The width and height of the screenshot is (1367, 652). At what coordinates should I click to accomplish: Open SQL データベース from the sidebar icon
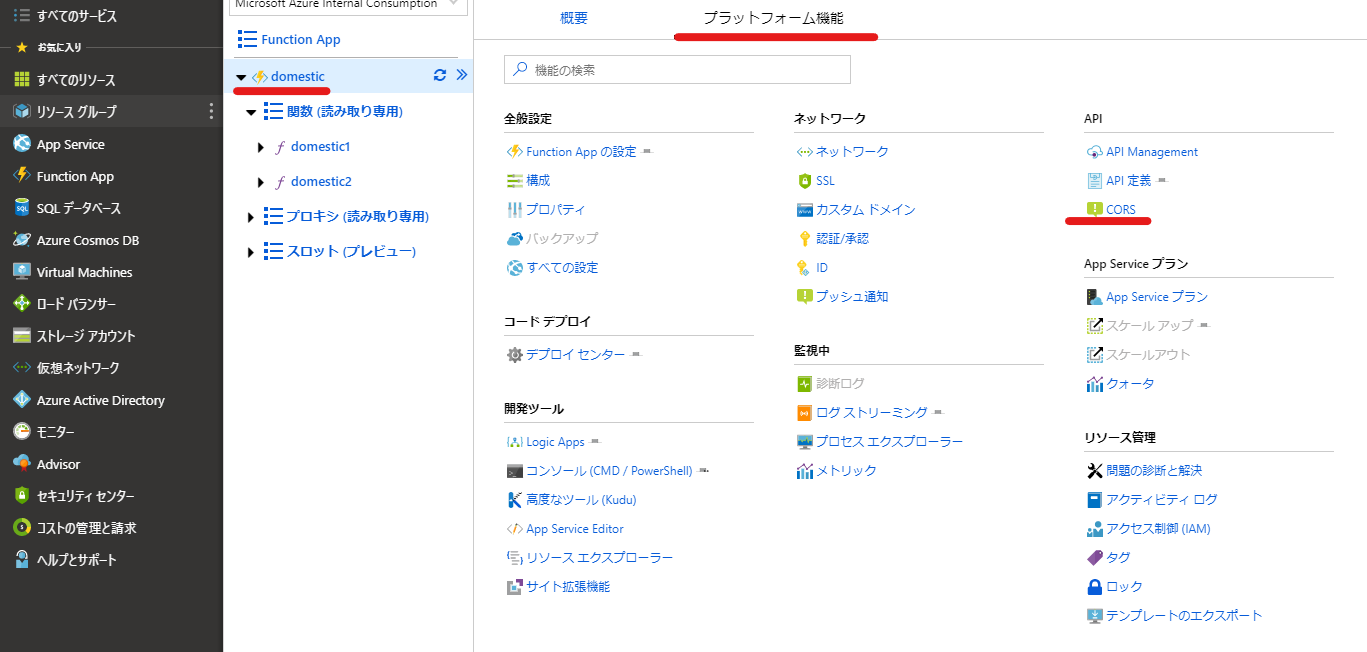(x=21, y=208)
